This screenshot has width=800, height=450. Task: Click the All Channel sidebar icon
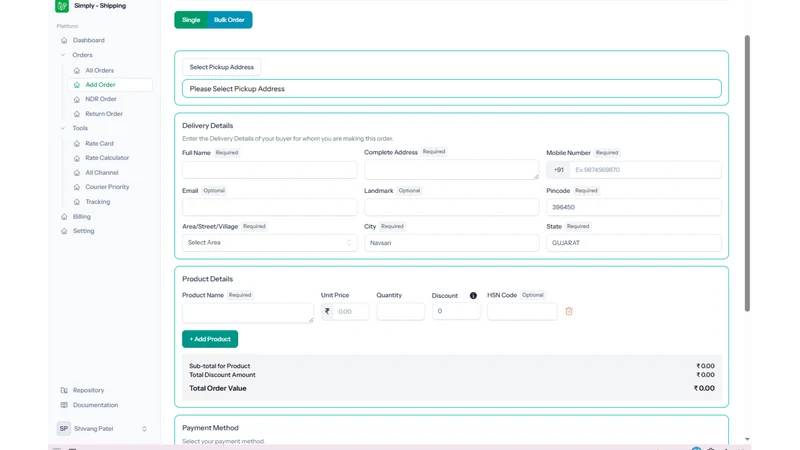77,172
